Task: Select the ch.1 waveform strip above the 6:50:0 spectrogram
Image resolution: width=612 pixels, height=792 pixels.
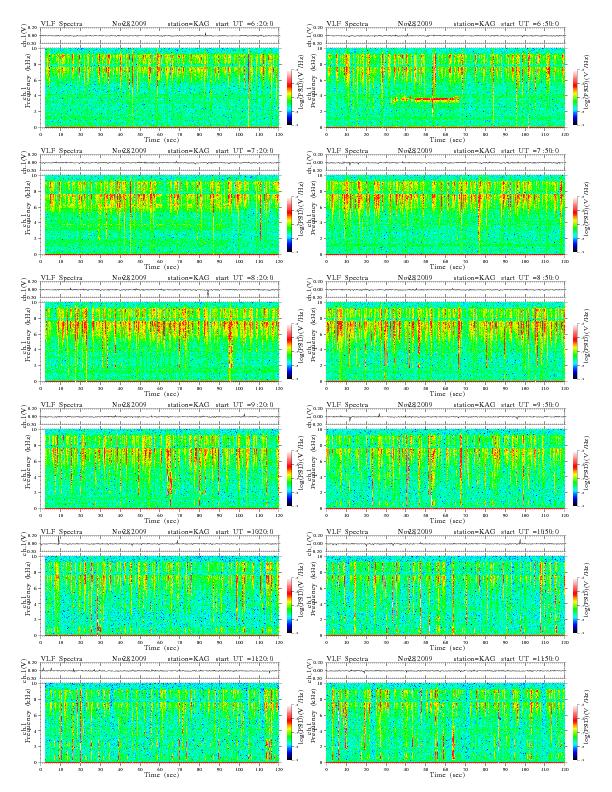Action: (x=445, y=35)
